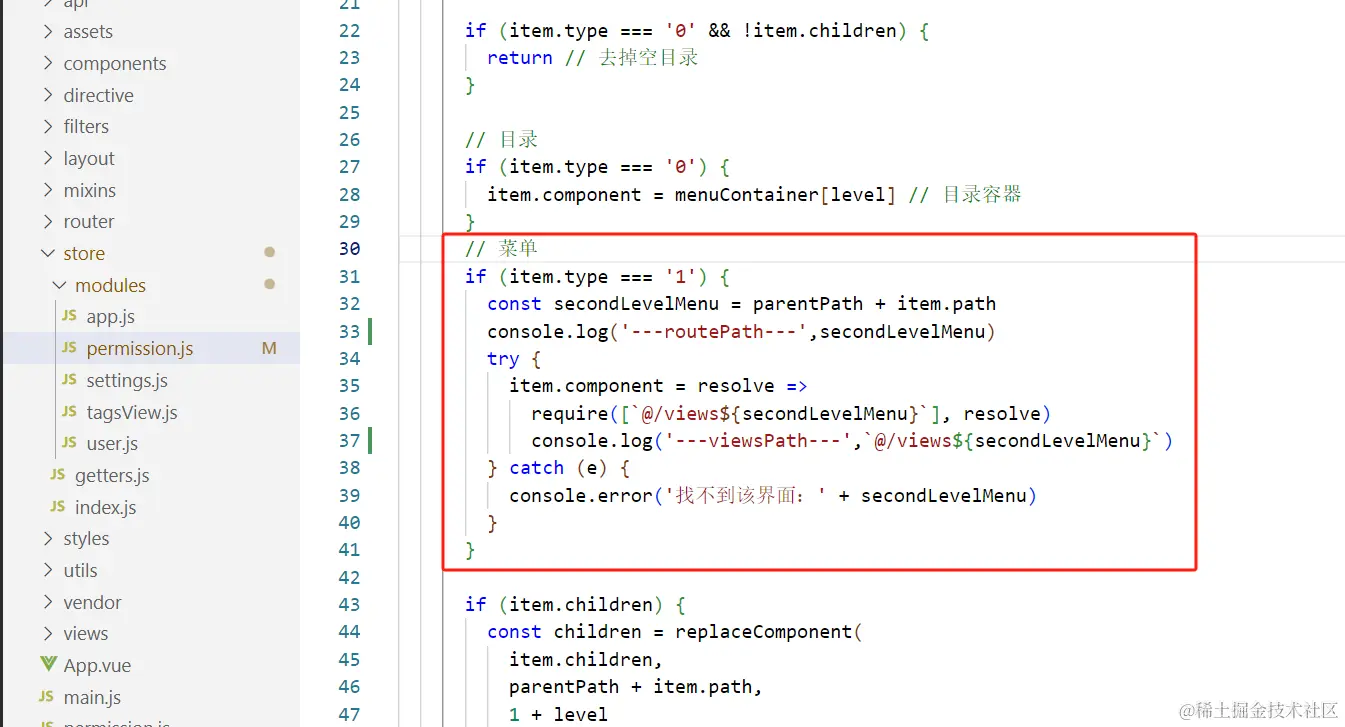Collapse the store folder
The image size is (1345, 727).
tap(48, 253)
